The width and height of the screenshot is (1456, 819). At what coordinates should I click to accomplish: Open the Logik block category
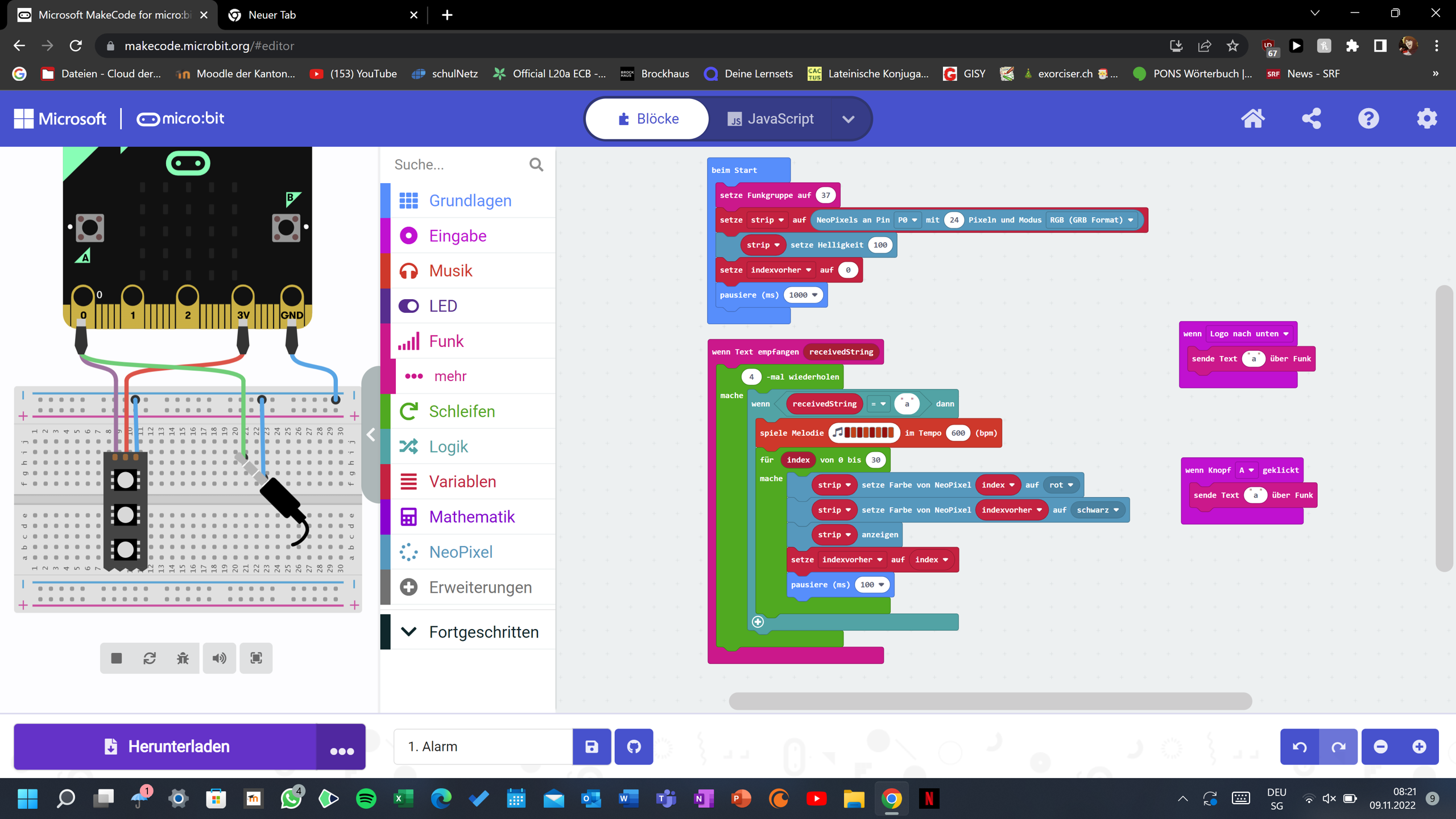pyautogui.click(x=448, y=446)
